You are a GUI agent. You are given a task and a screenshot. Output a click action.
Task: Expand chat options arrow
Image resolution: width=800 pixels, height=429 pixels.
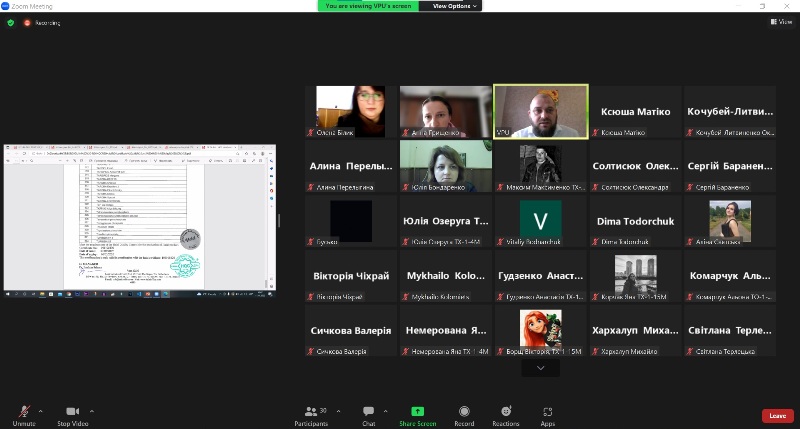[385, 411]
